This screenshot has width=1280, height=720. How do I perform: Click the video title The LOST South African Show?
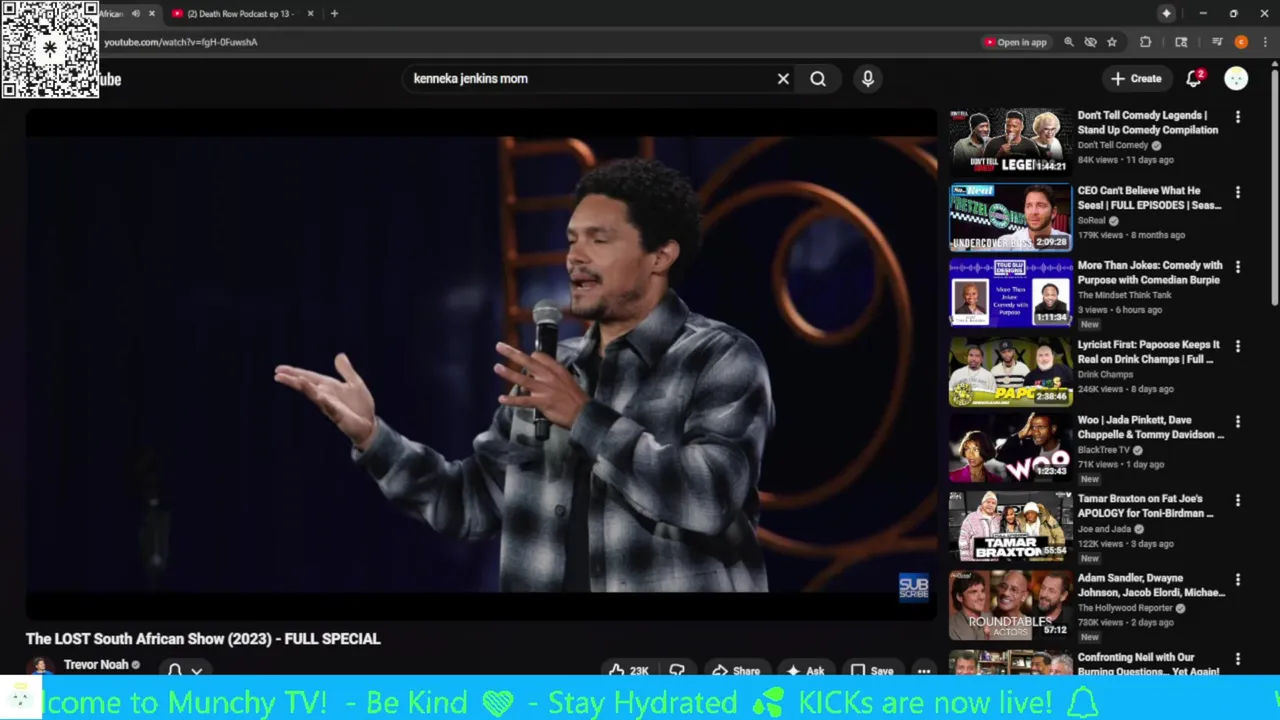tap(203, 638)
